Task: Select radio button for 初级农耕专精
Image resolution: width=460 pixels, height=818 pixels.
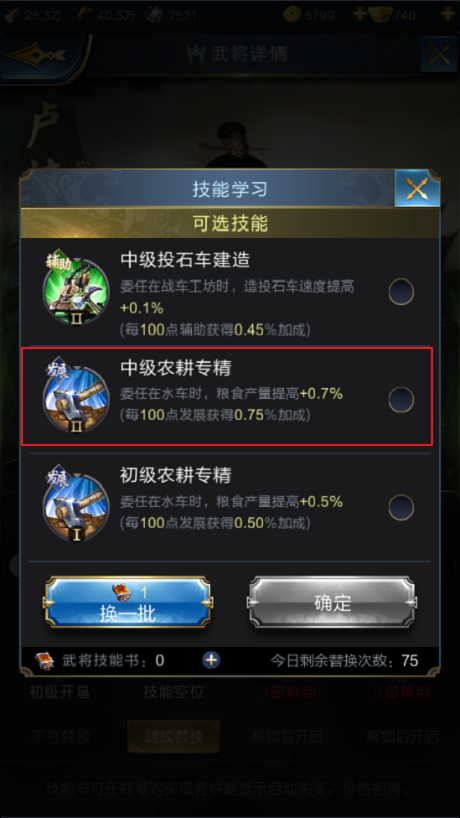Action: (x=401, y=508)
